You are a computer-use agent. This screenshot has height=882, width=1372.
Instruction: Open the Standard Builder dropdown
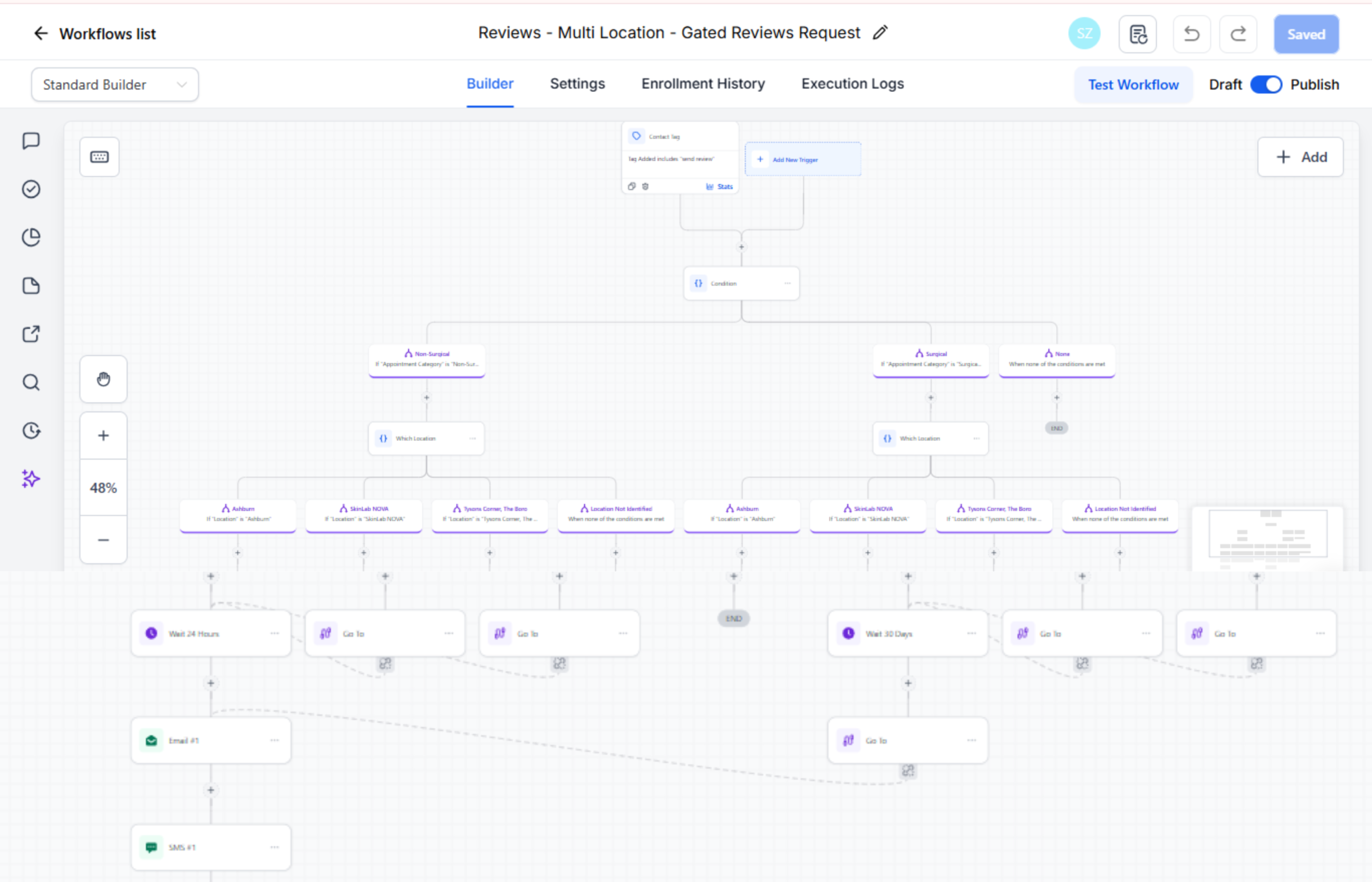point(115,85)
